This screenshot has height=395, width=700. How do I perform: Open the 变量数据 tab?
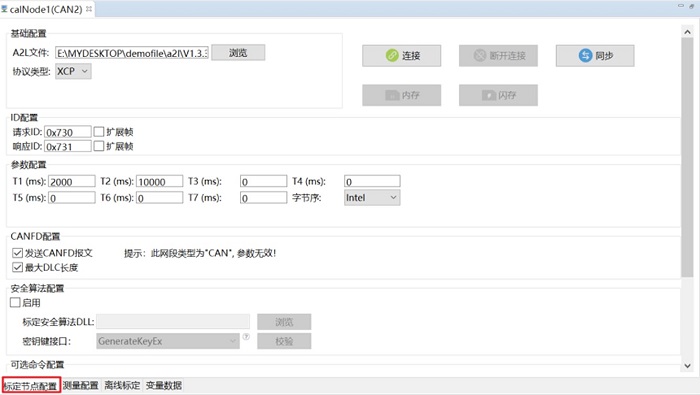coord(163,386)
